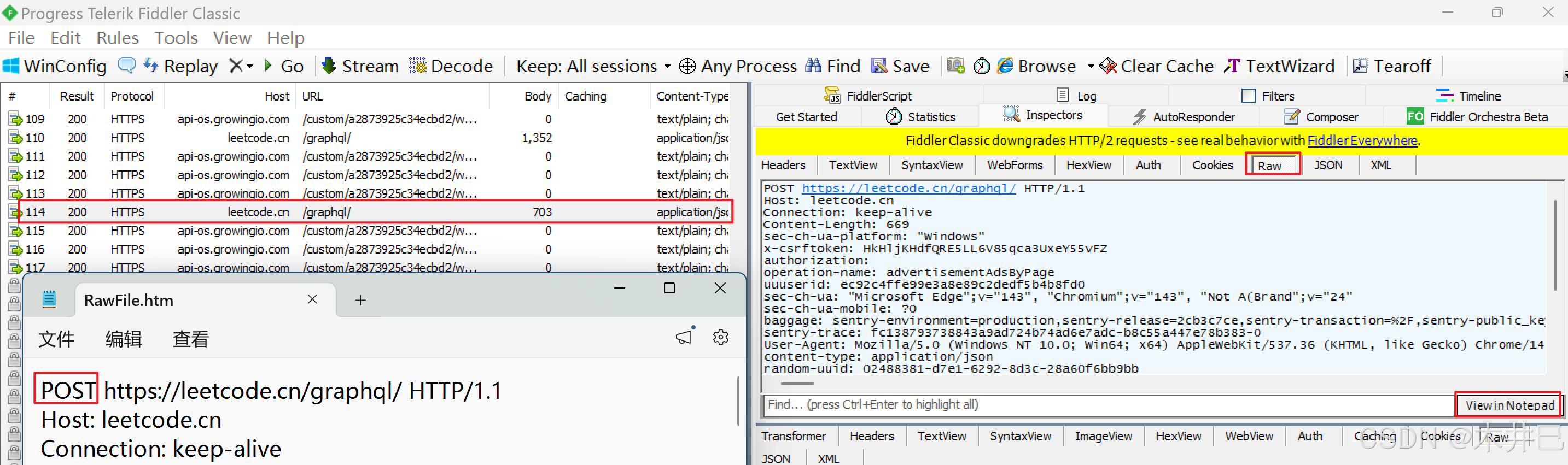Click the Go resume button

(x=284, y=66)
